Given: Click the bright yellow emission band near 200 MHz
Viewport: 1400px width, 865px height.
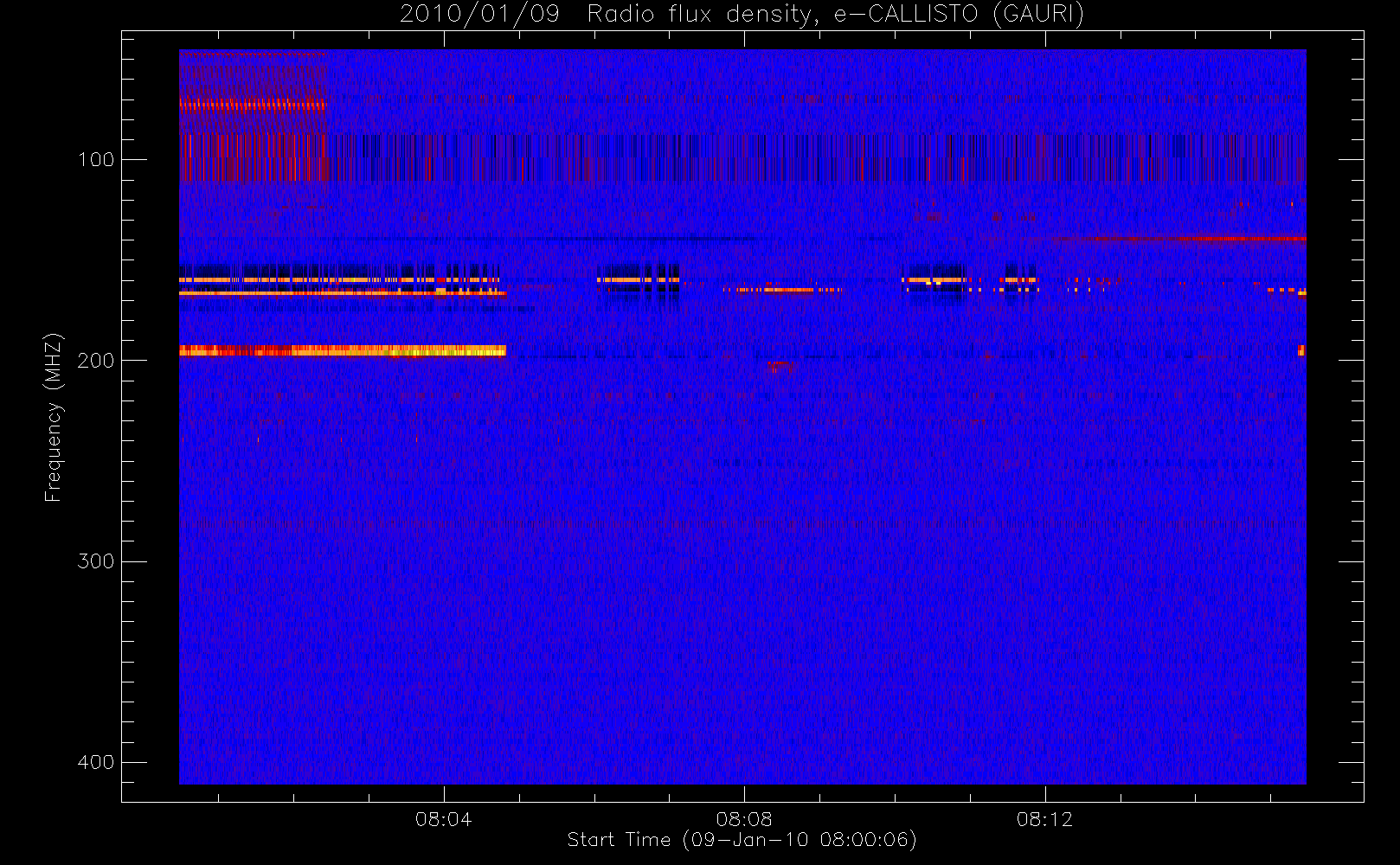Looking at the screenshot, I should 343,350.
